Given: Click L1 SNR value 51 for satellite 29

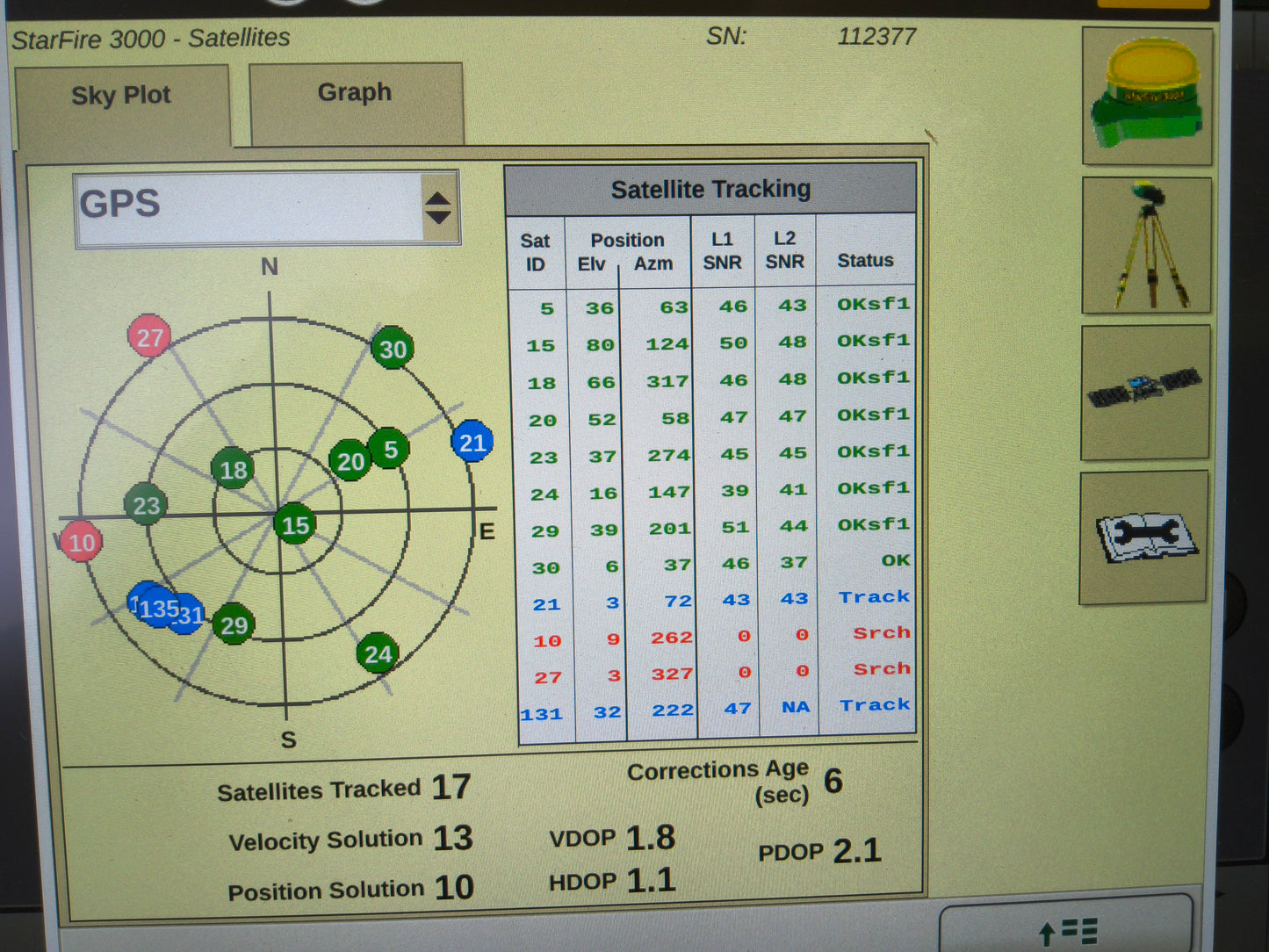Looking at the screenshot, I should pyautogui.click(x=736, y=527).
